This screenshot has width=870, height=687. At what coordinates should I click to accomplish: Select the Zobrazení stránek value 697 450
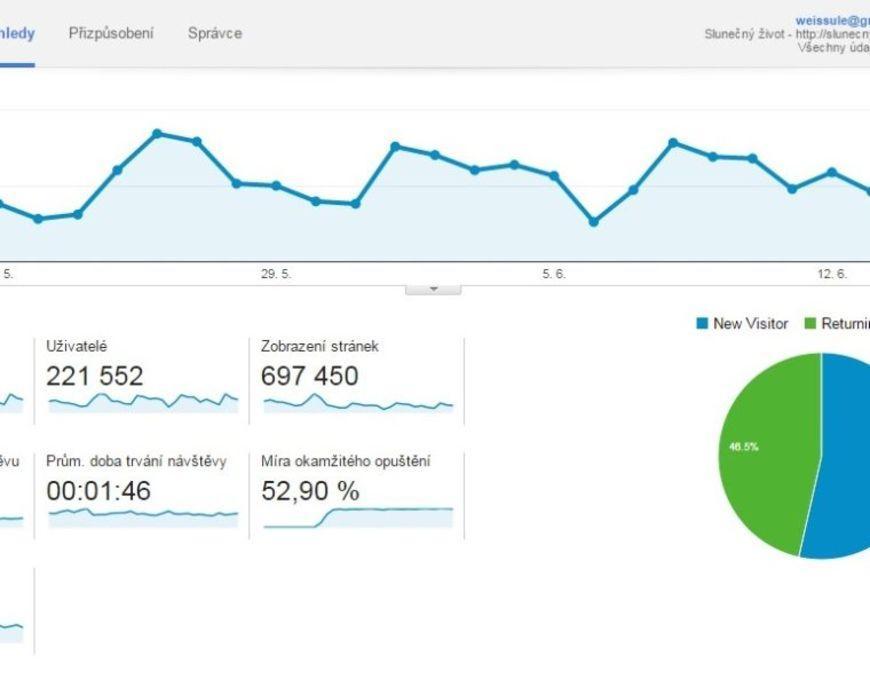[309, 376]
